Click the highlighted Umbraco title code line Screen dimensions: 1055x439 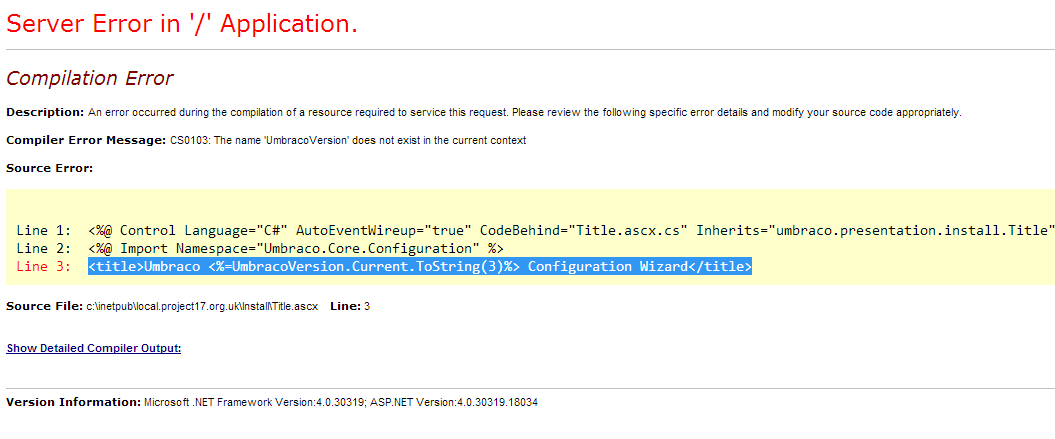[419, 266]
